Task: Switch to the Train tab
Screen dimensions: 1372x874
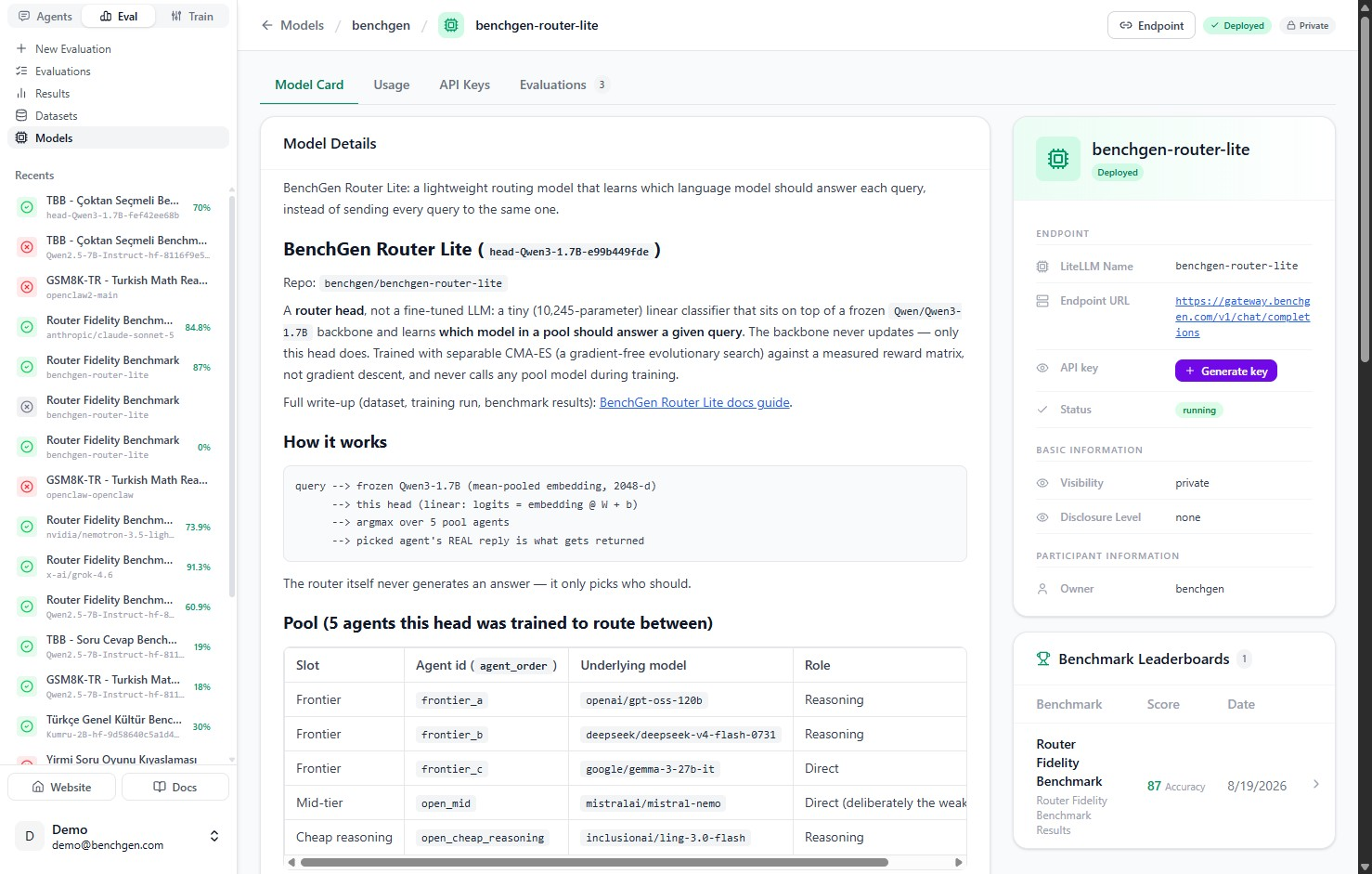Action: (192, 16)
